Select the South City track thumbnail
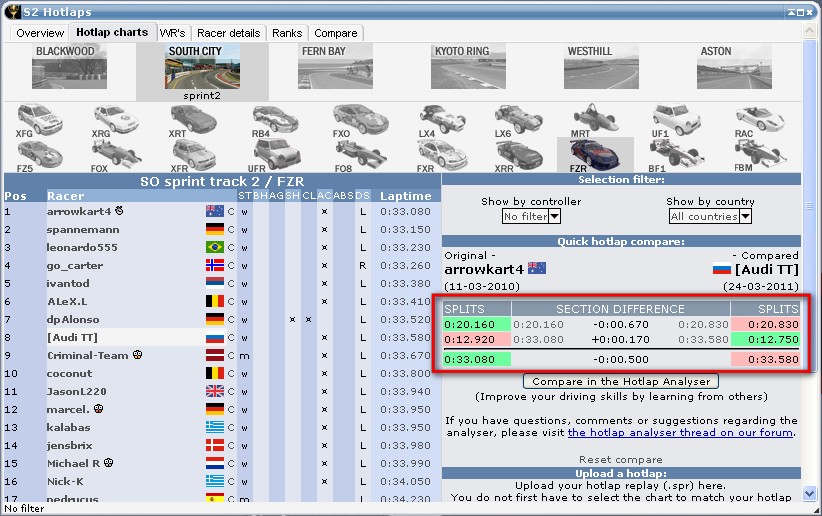The width and height of the screenshot is (822, 516). coord(202,67)
